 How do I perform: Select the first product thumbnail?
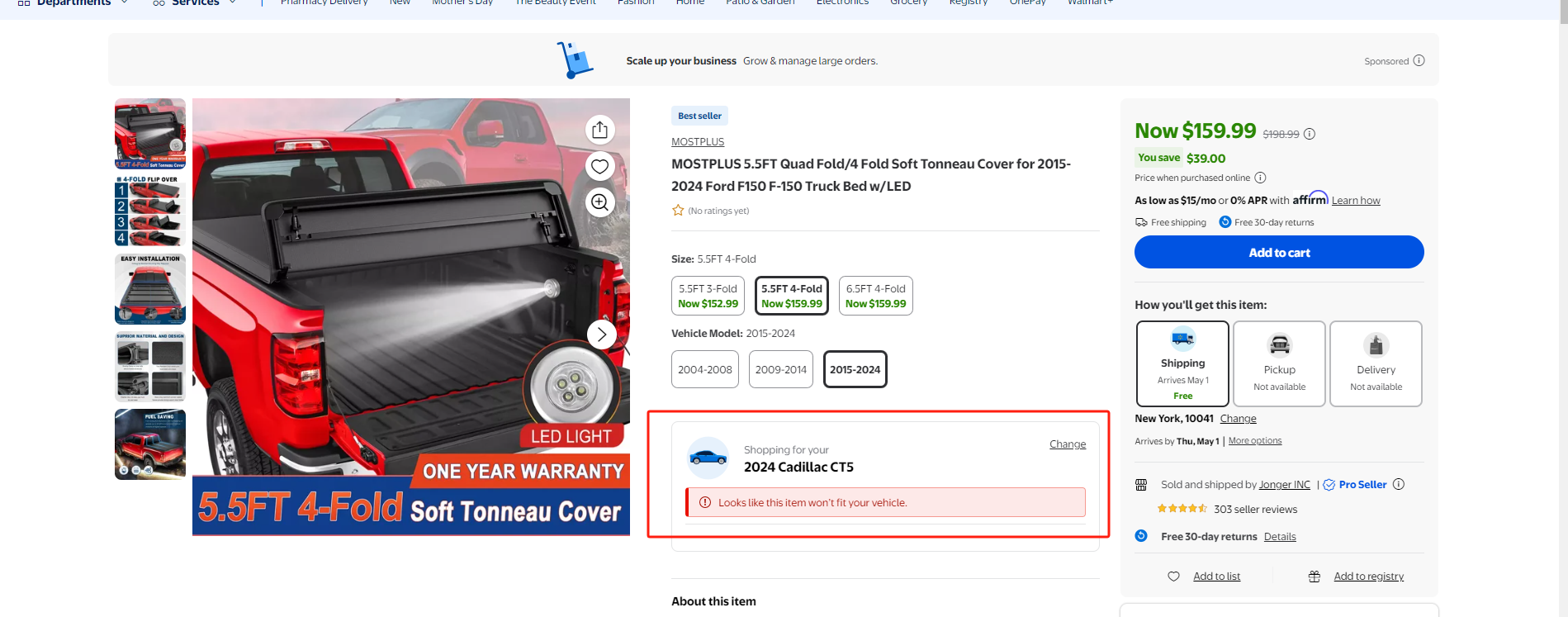[x=150, y=134]
